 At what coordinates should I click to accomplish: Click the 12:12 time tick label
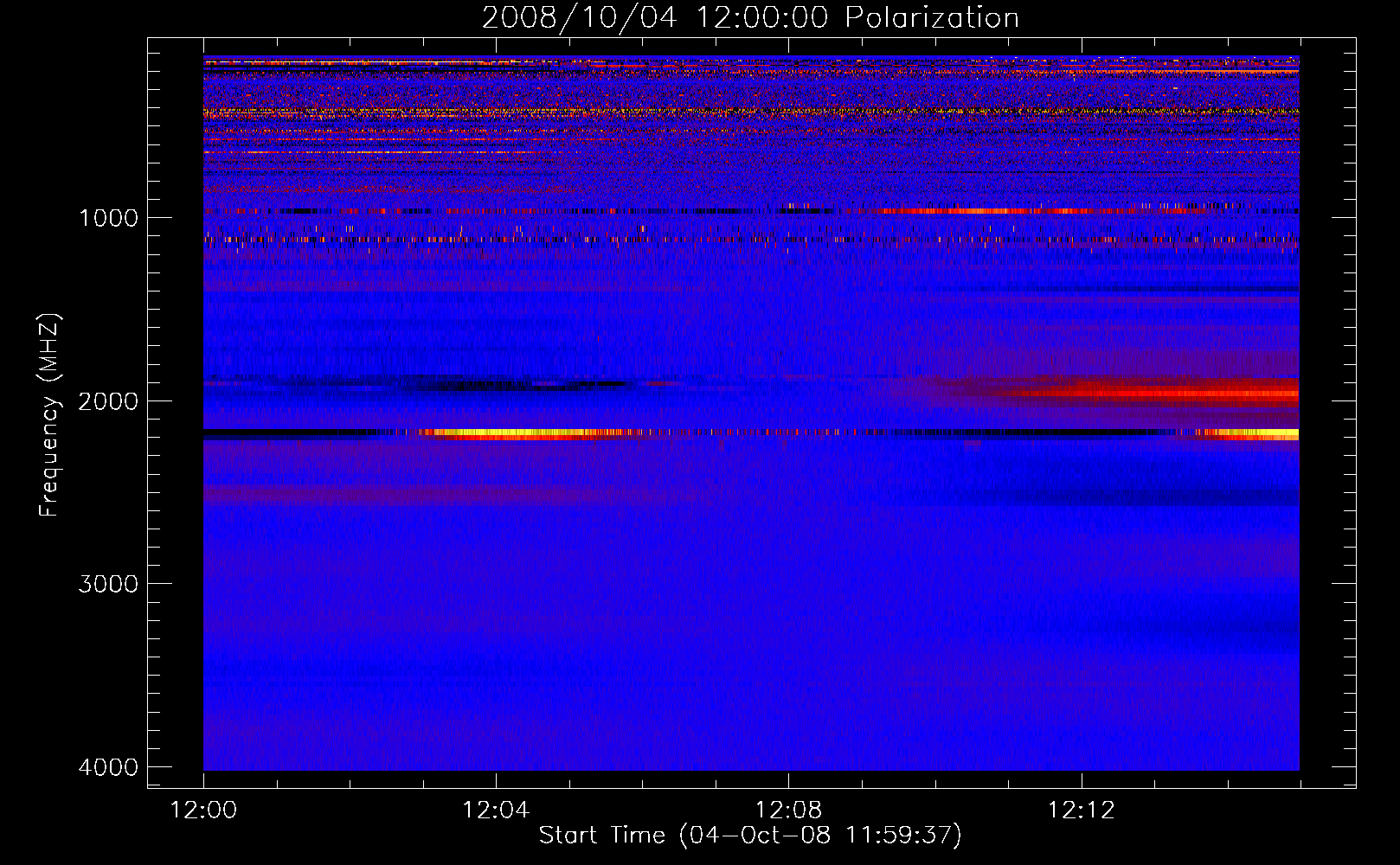1081,810
